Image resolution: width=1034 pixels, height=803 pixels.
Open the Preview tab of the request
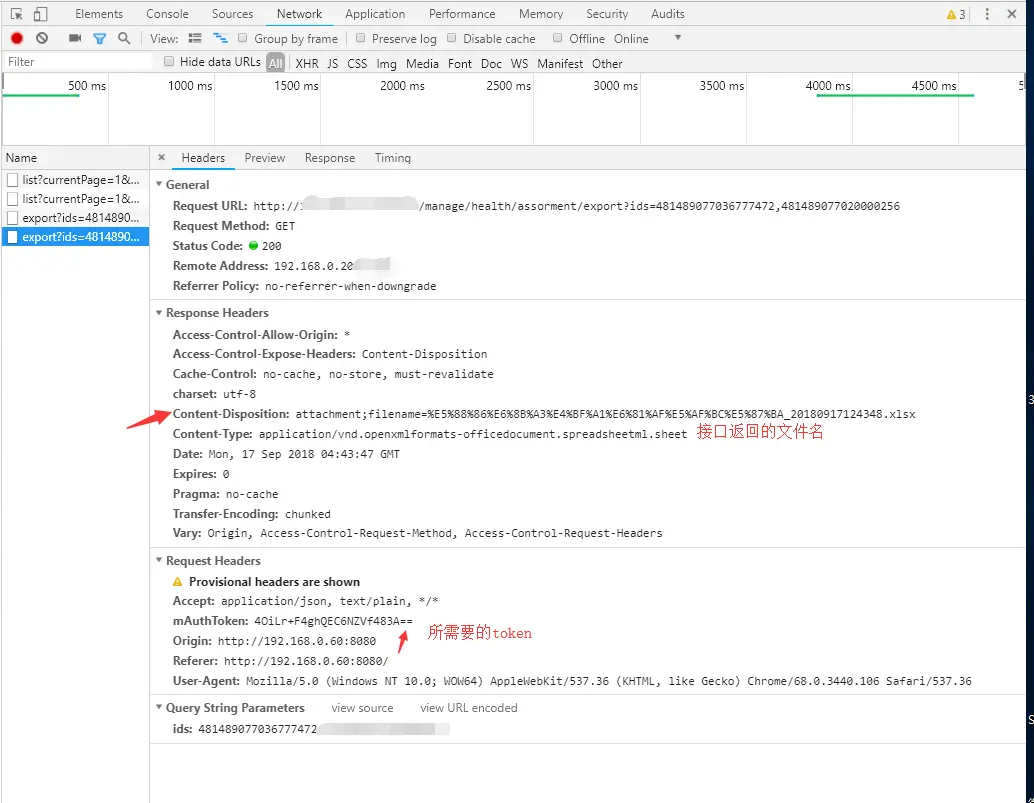coord(264,157)
